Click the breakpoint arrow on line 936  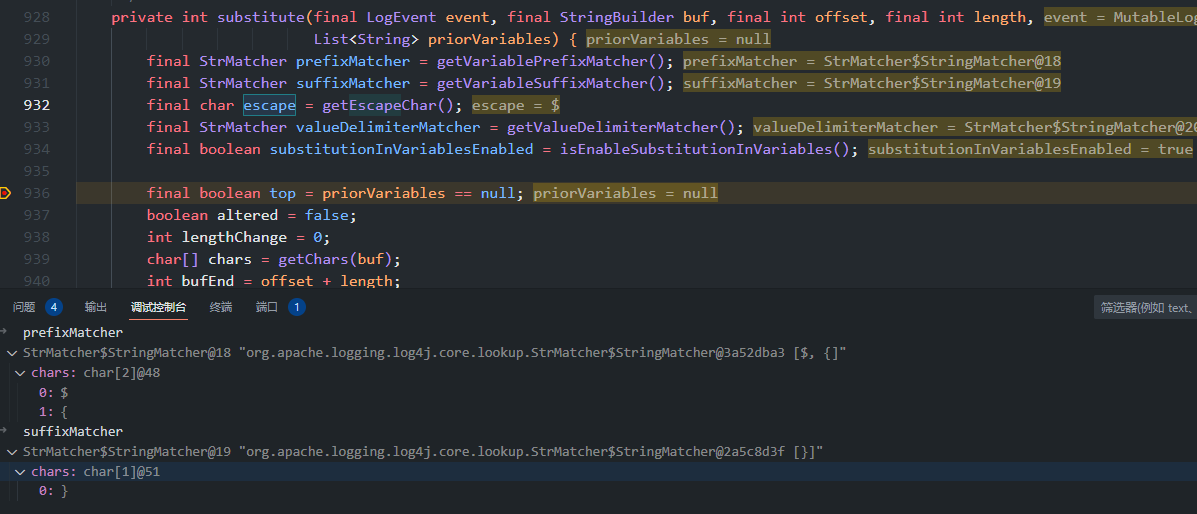5,193
